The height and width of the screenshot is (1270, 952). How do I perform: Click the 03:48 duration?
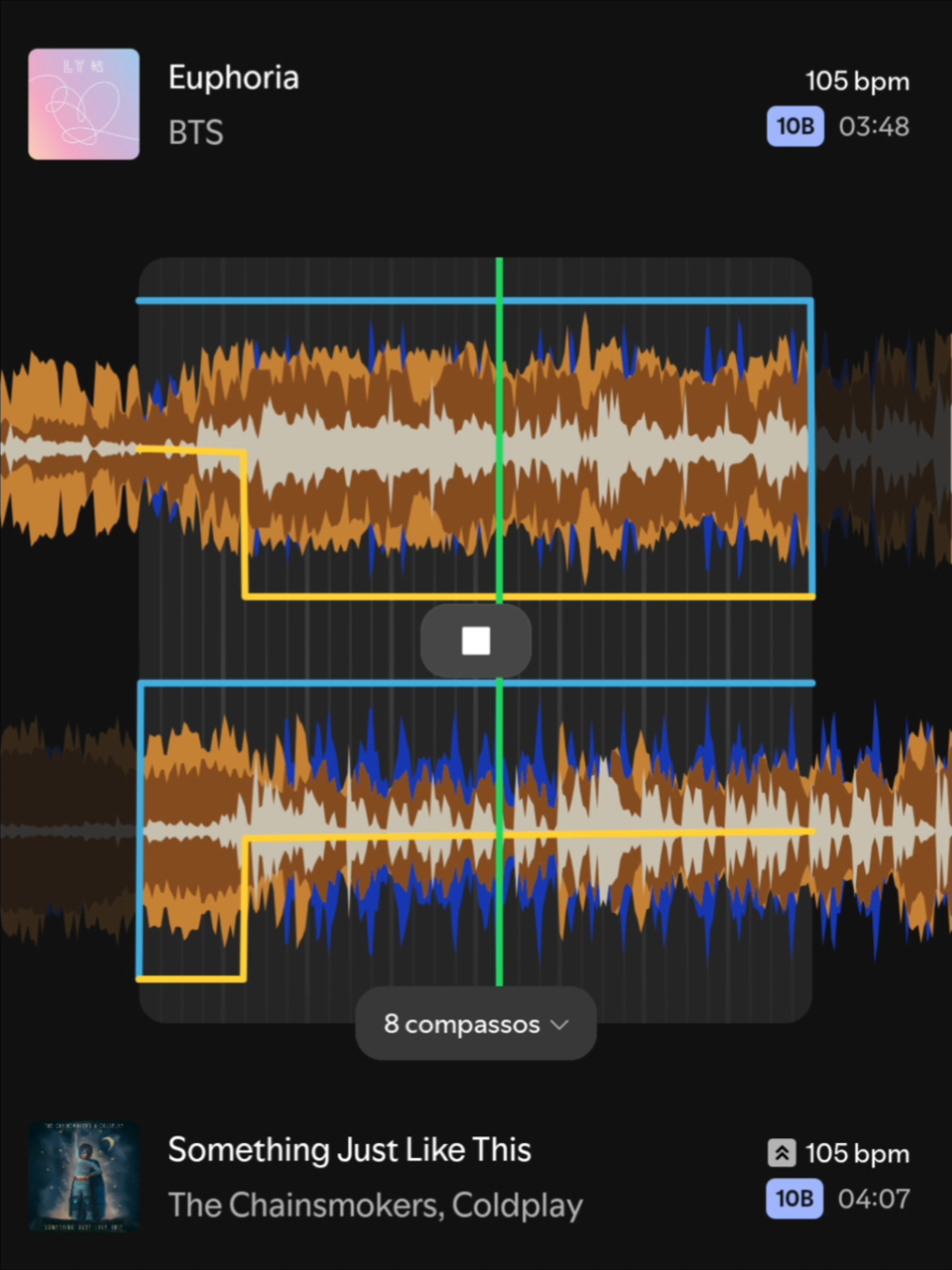click(x=874, y=126)
